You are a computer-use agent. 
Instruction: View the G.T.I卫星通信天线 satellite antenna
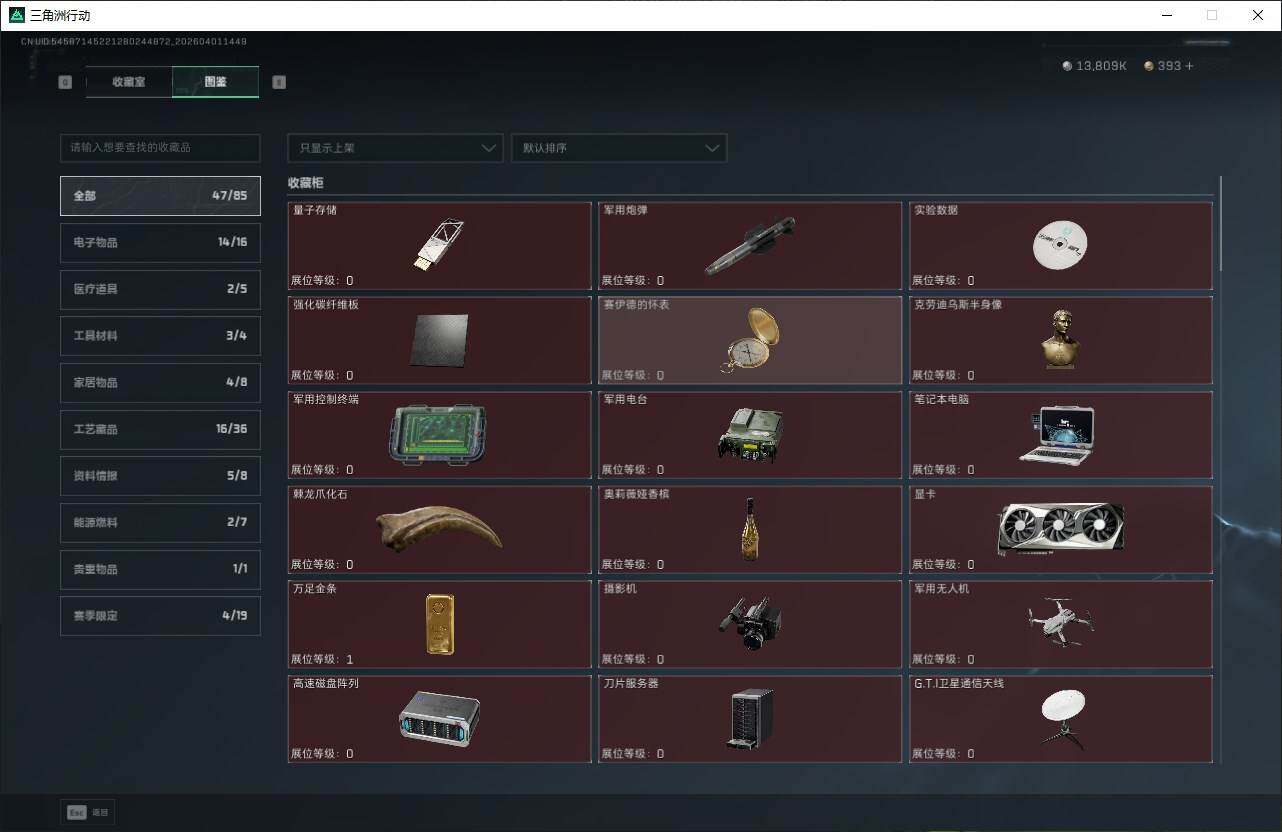point(1061,719)
